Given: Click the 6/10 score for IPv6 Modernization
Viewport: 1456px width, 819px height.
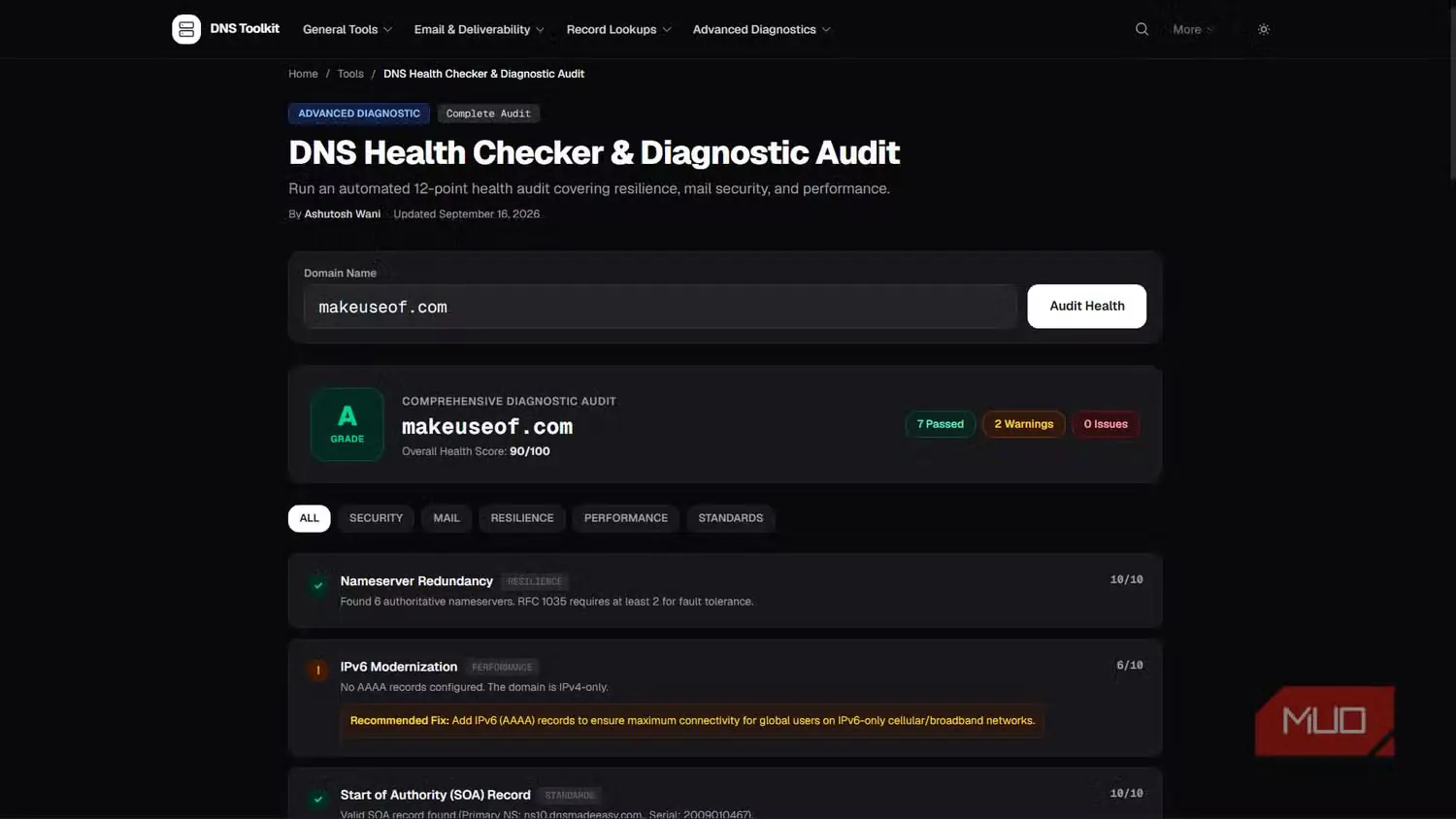Looking at the screenshot, I should point(1130,666).
